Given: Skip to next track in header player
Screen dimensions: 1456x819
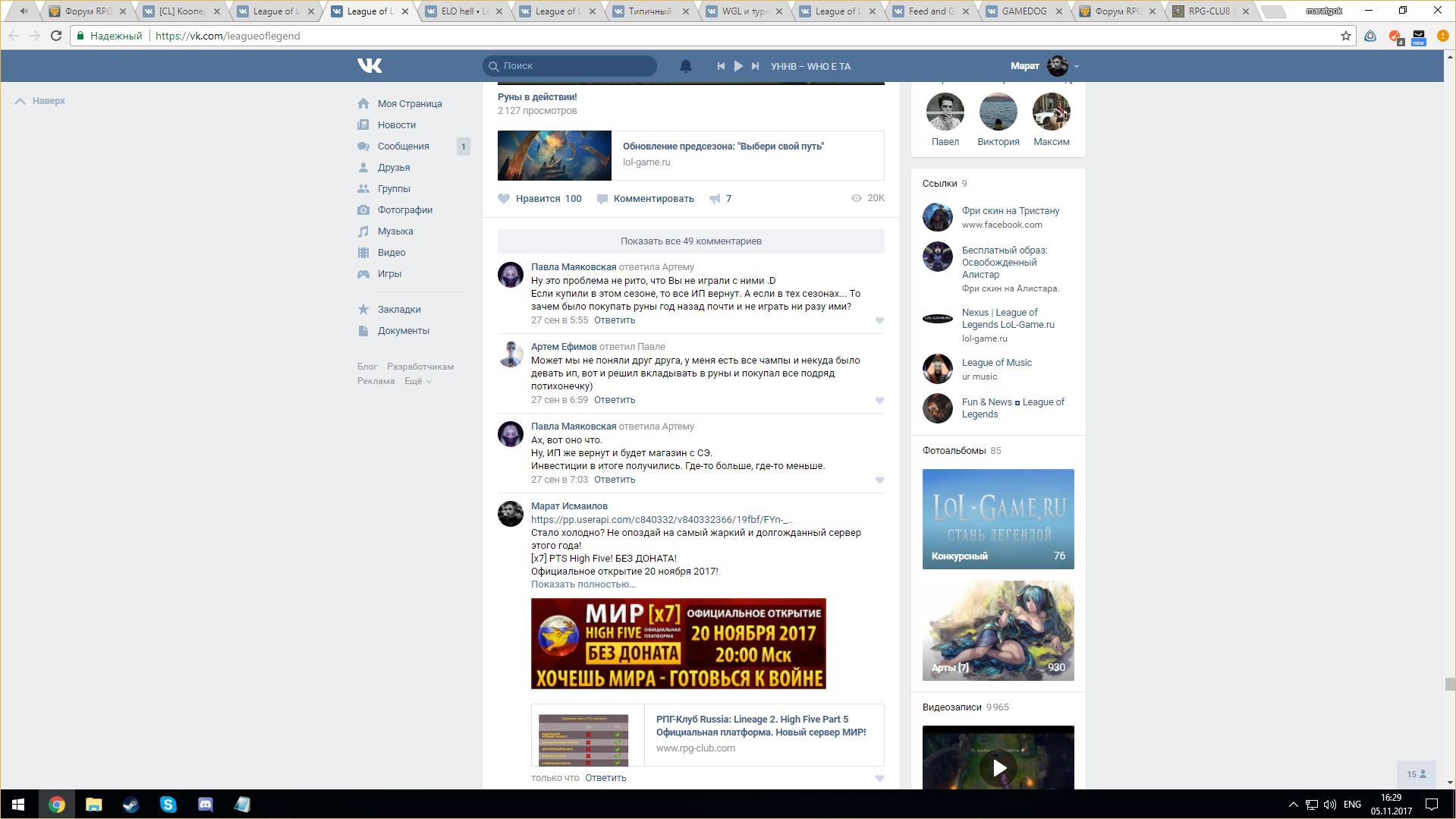Looking at the screenshot, I should (x=755, y=66).
